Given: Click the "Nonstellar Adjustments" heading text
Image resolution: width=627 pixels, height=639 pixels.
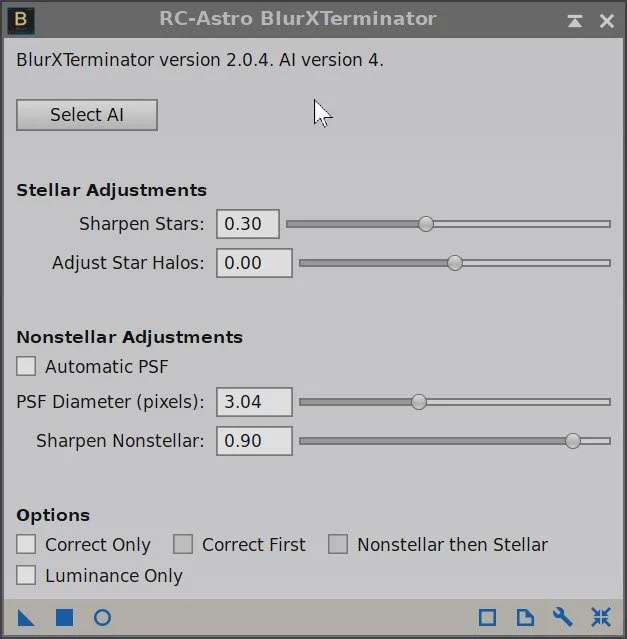Looking at the screenshot, I should pos(129,337).
